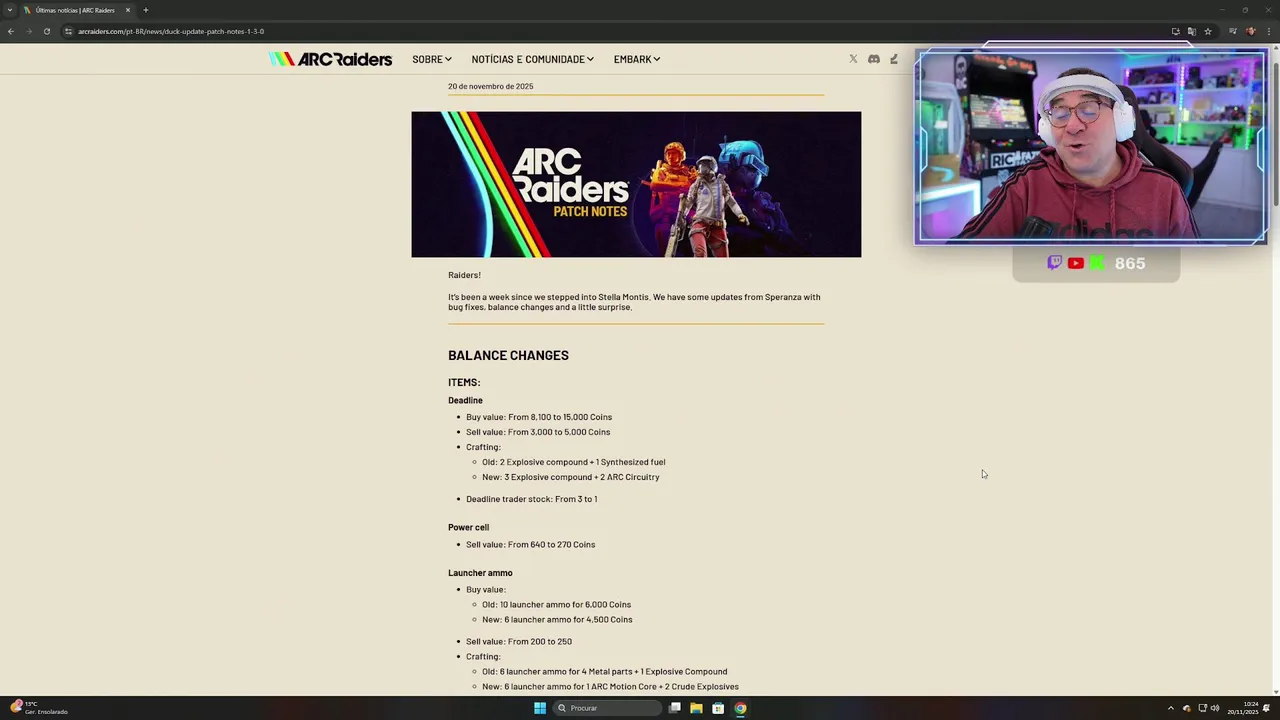Screen dimensions: 1280x720
Task: Click the ARC Raiders Patch Notes banner image
Action: pyautogui.click(x=636, y=184)
